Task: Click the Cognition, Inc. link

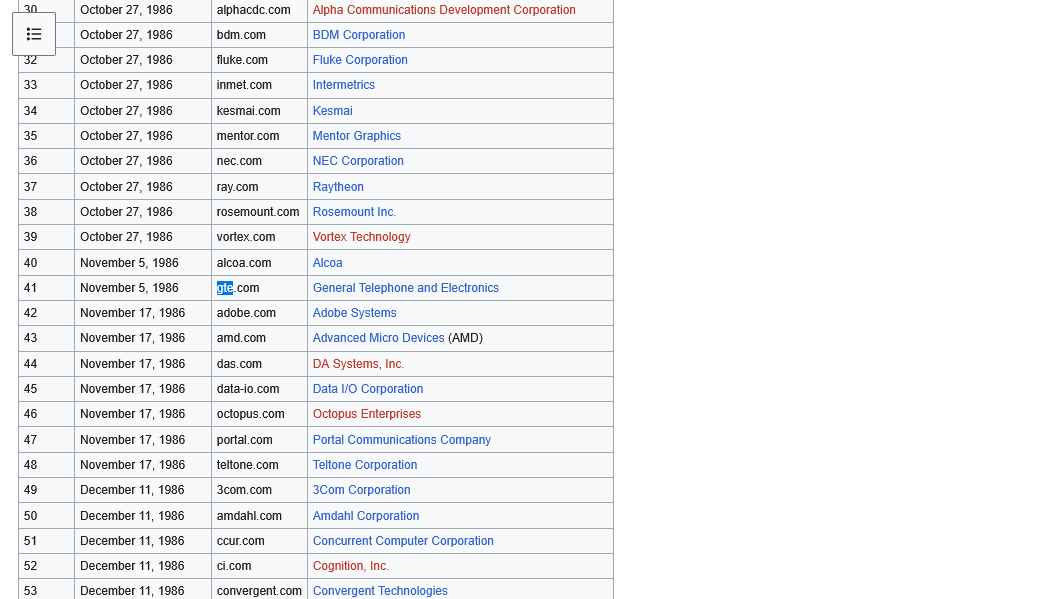Action: coord(350,566)
